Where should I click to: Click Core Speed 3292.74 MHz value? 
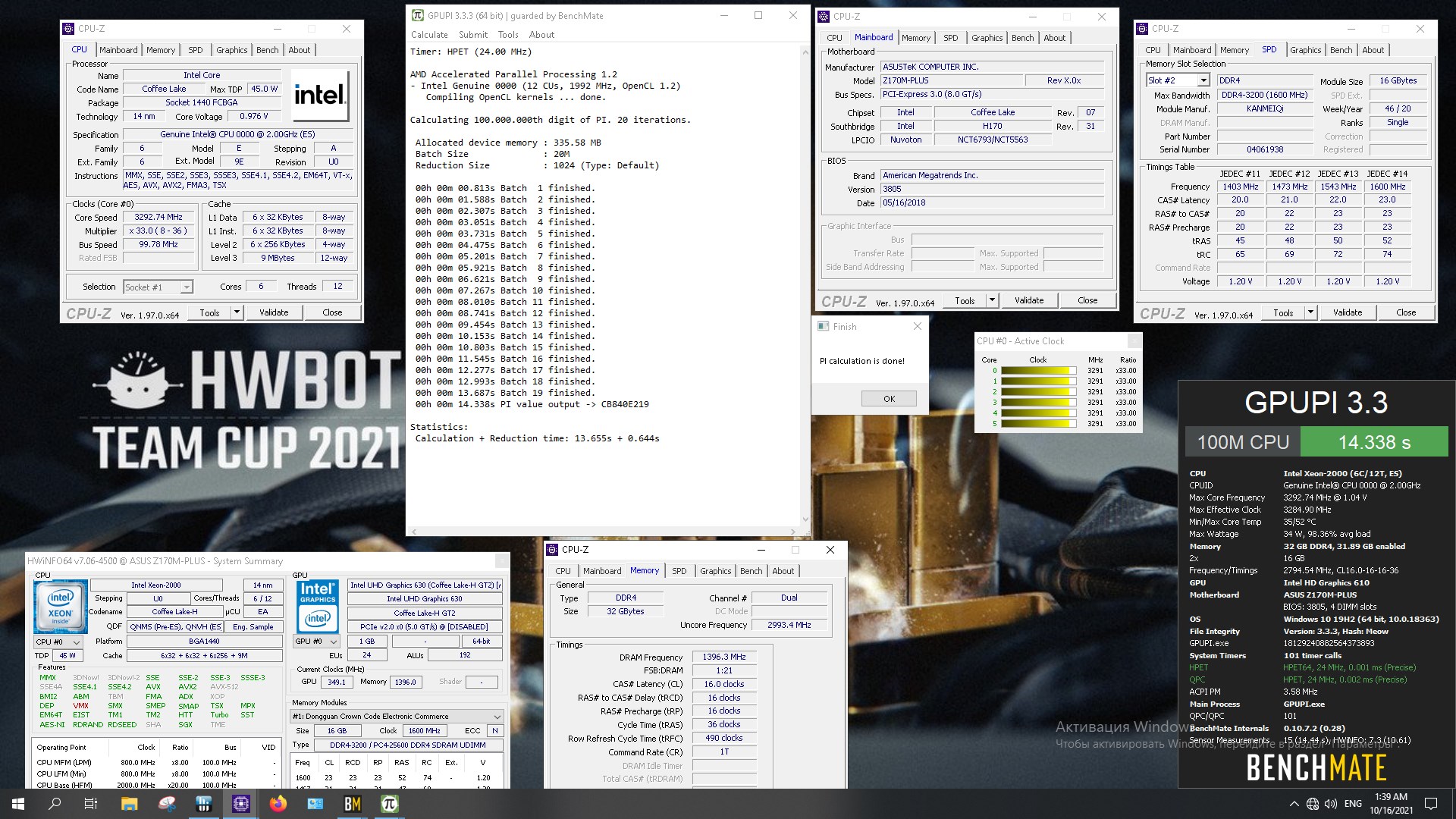158,217
